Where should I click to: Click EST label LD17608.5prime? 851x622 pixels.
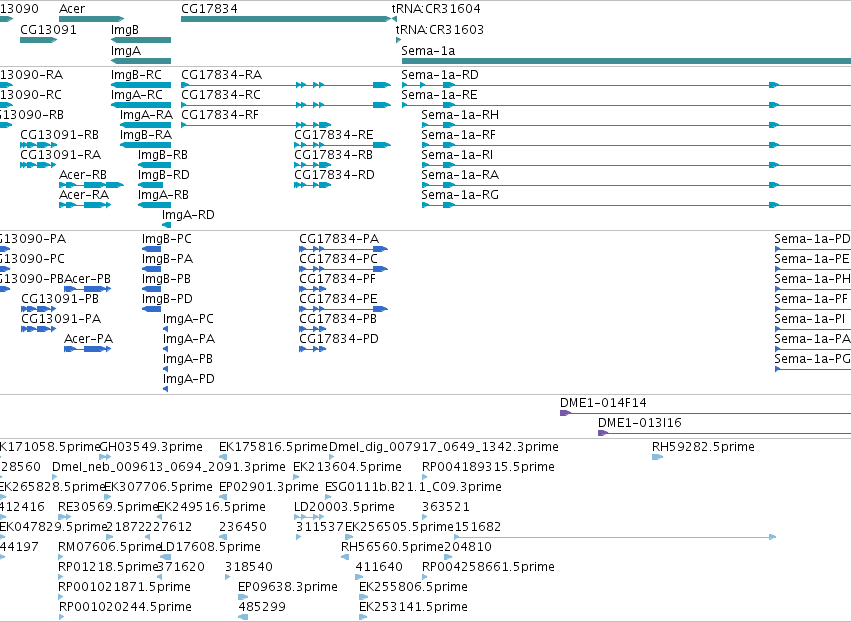pos(209,547)
